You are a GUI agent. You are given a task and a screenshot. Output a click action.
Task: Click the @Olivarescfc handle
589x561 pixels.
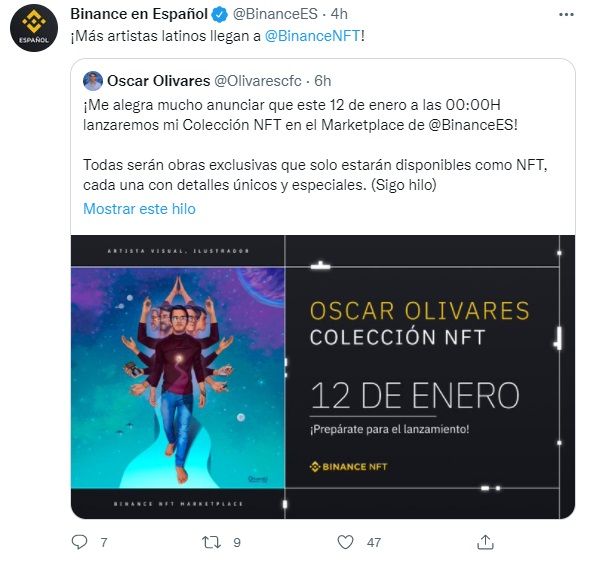tap(258, 81)
